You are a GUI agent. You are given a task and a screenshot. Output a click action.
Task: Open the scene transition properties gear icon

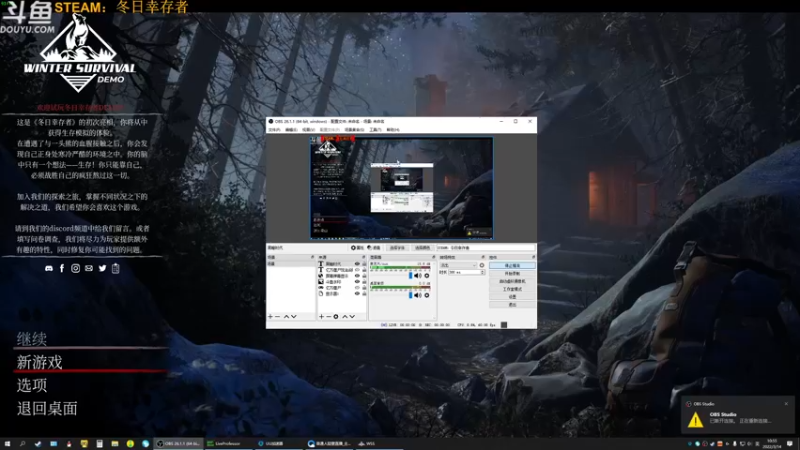click(482, 265)
